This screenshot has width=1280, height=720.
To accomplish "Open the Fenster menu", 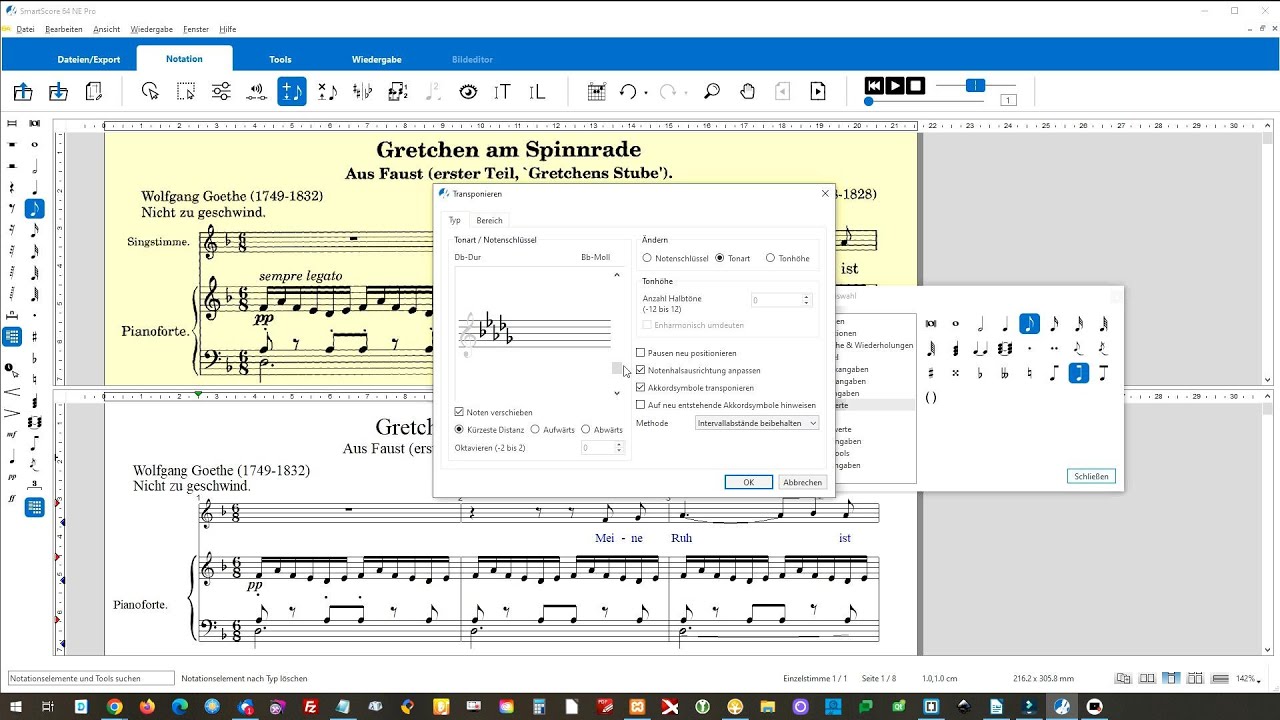I will click(x=197, y=29).
